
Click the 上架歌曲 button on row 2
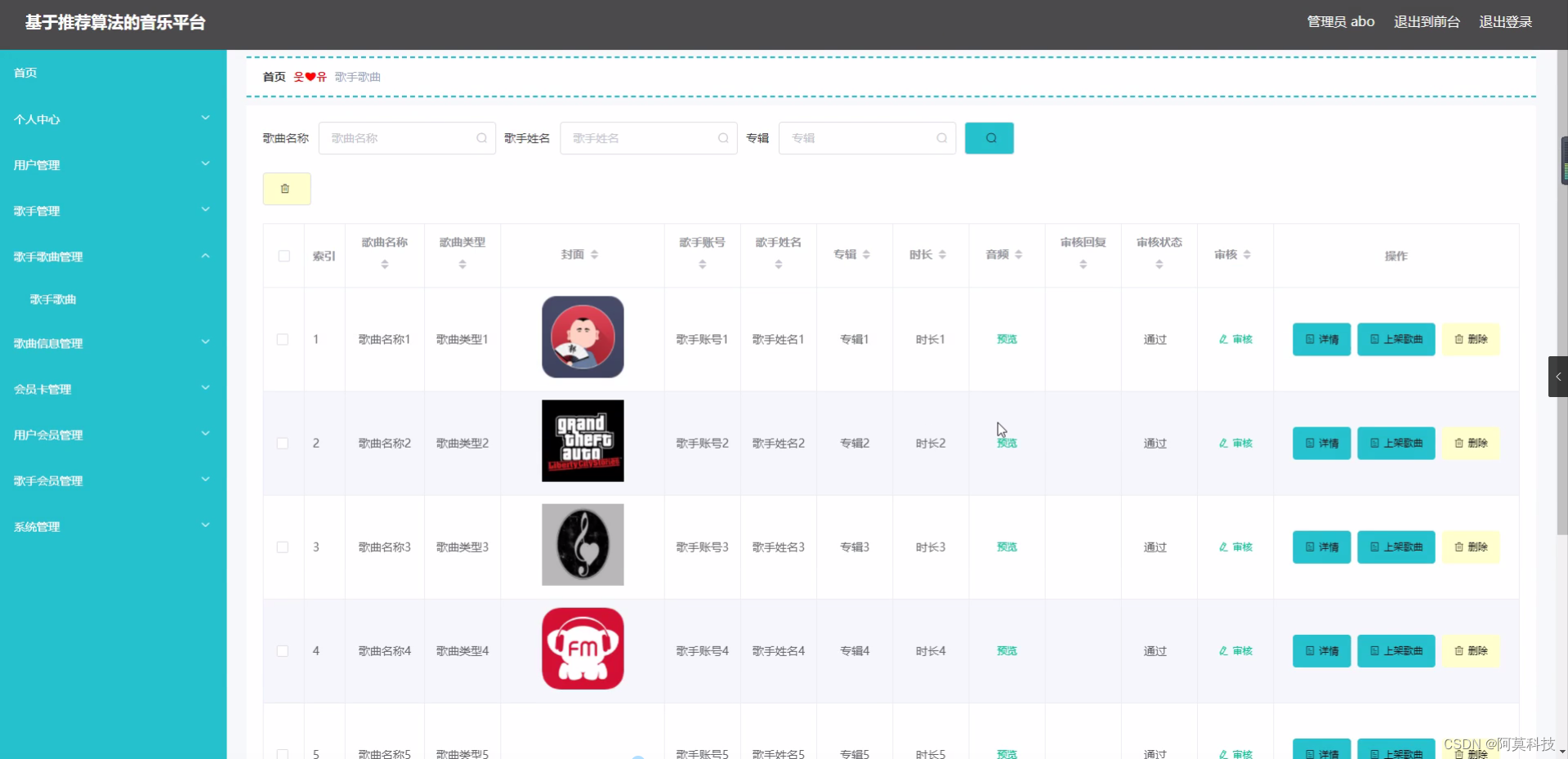[x=1396, y=443]
